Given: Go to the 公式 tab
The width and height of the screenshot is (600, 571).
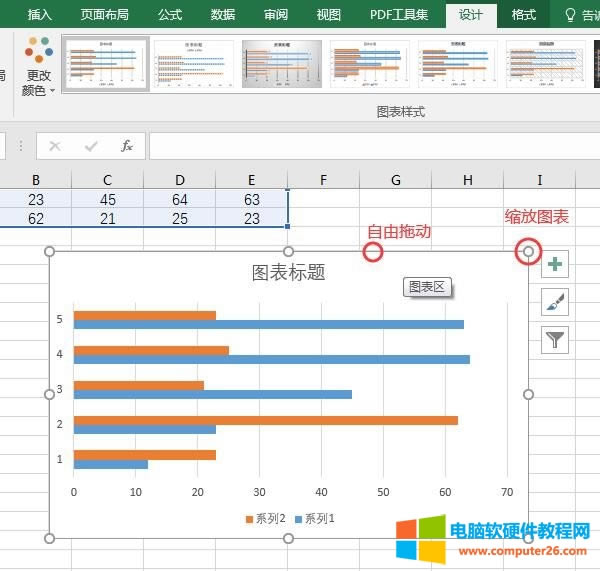Looking at the screenshot, I should point(170,15).
